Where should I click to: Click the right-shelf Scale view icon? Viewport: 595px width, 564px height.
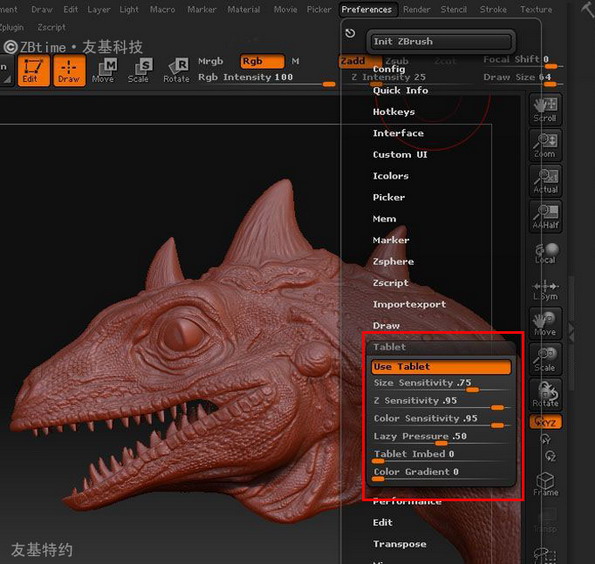545,359
